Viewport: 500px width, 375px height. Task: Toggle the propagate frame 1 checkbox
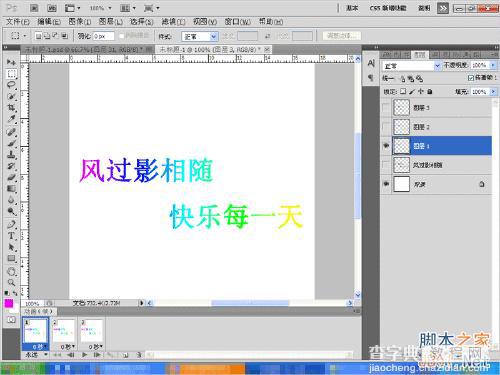coord(471,78)
